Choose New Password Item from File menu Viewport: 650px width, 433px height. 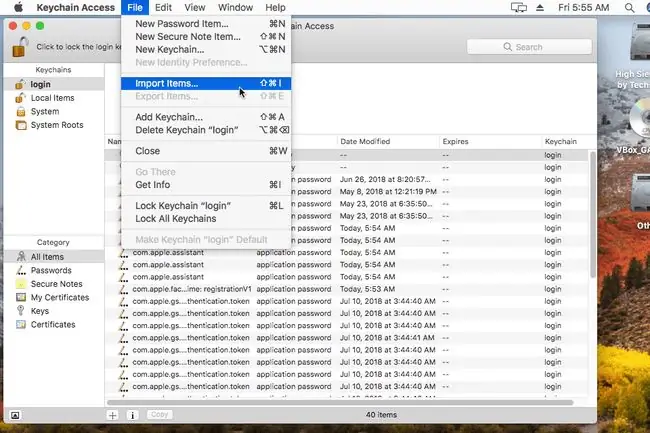(x=206, y=24)
